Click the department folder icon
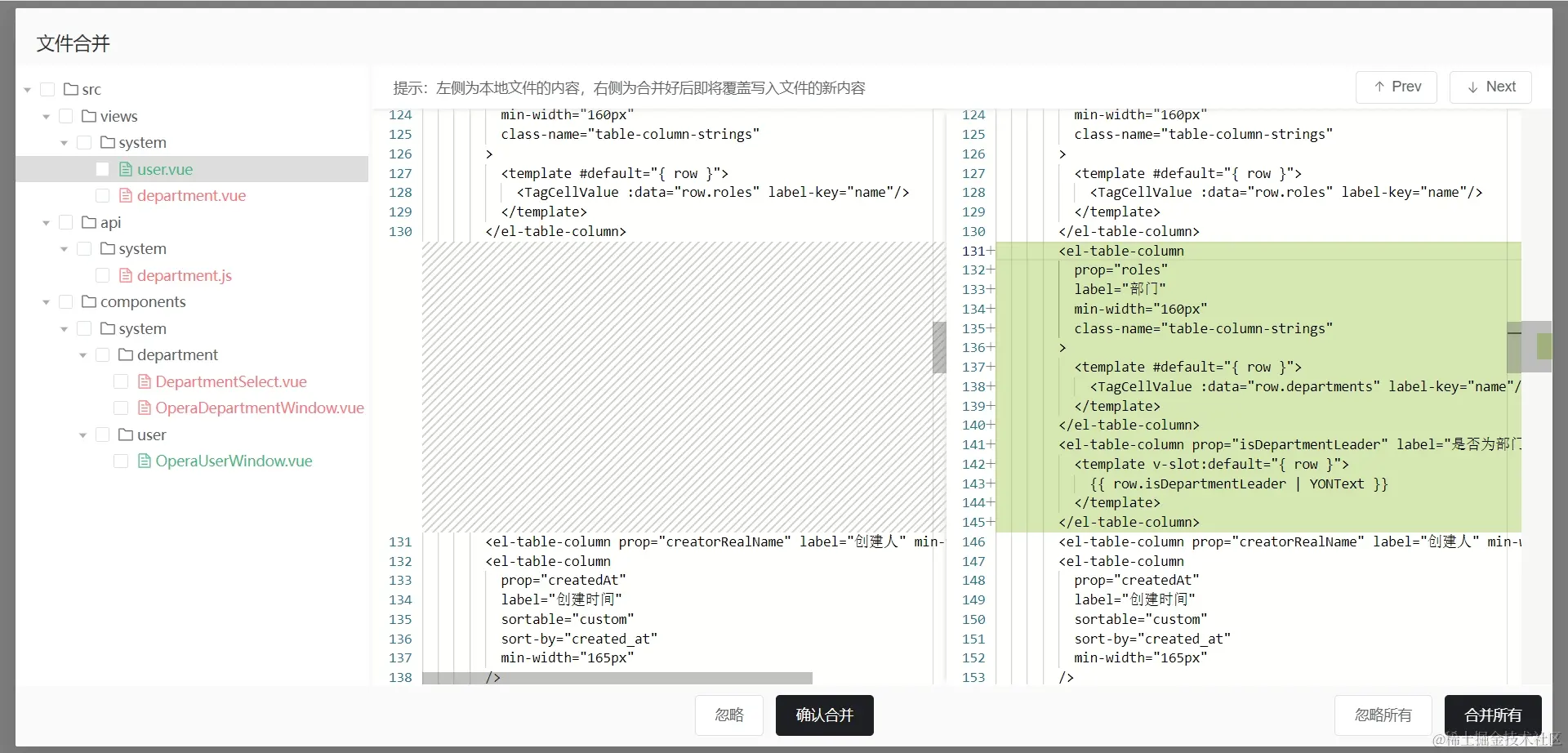The image size is (1568, 753). click(126, 354)
